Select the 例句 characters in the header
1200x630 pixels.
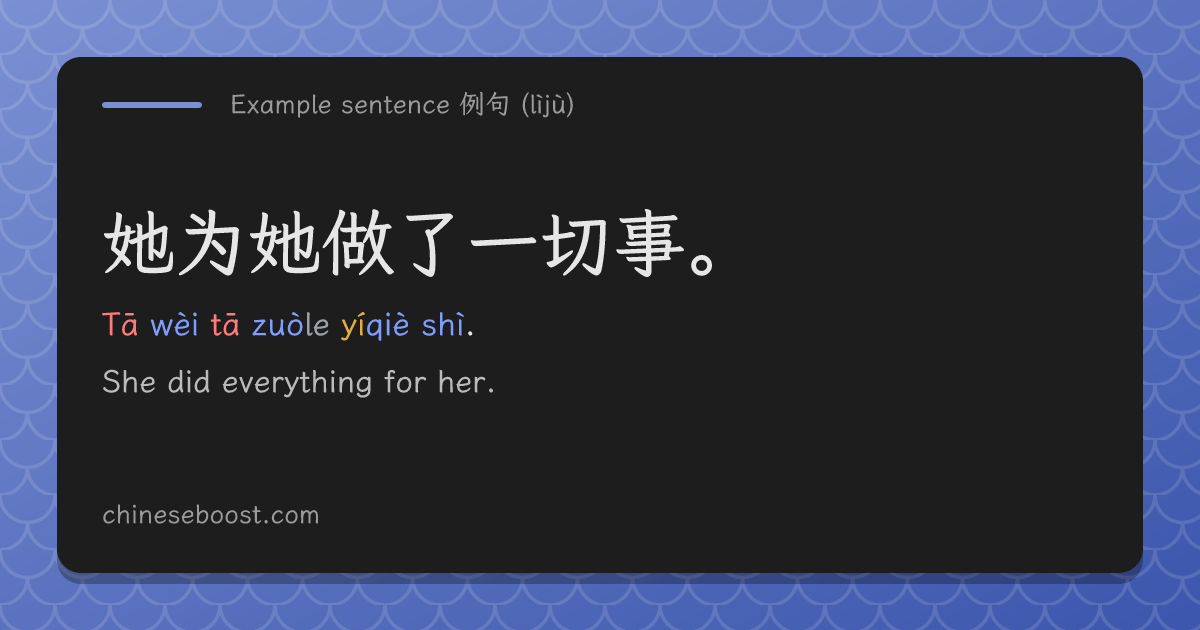[485, 104]
